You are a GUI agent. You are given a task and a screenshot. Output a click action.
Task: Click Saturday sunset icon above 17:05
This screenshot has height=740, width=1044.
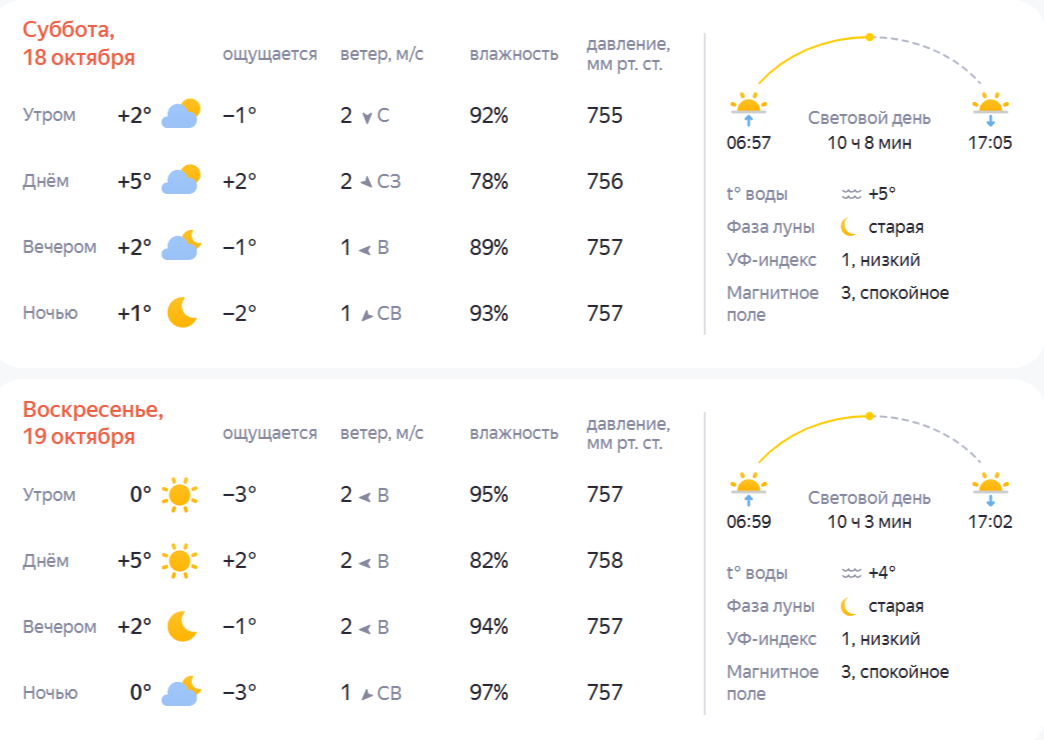tap(990, 108)
